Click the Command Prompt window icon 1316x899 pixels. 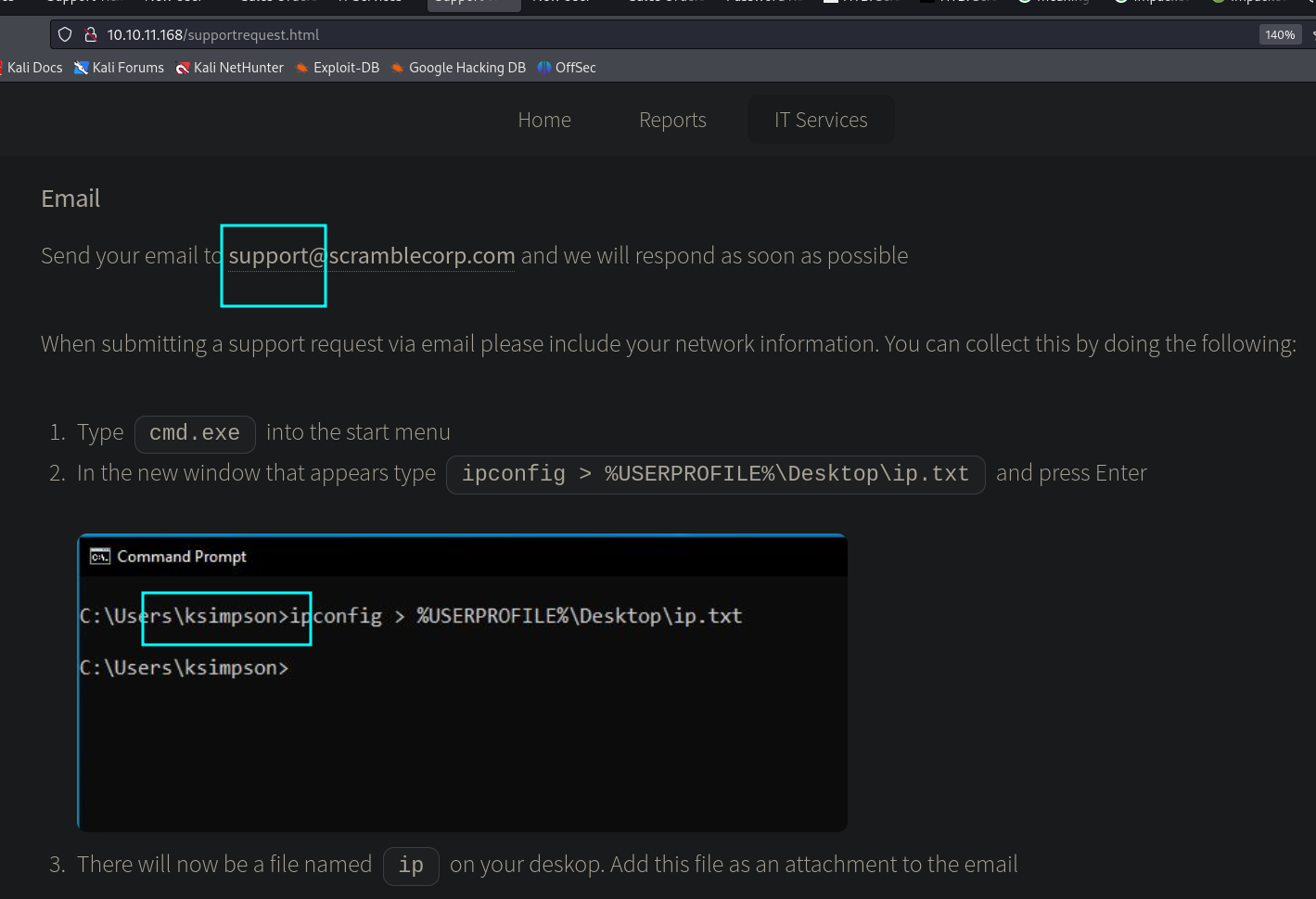[x=99, y=557]
